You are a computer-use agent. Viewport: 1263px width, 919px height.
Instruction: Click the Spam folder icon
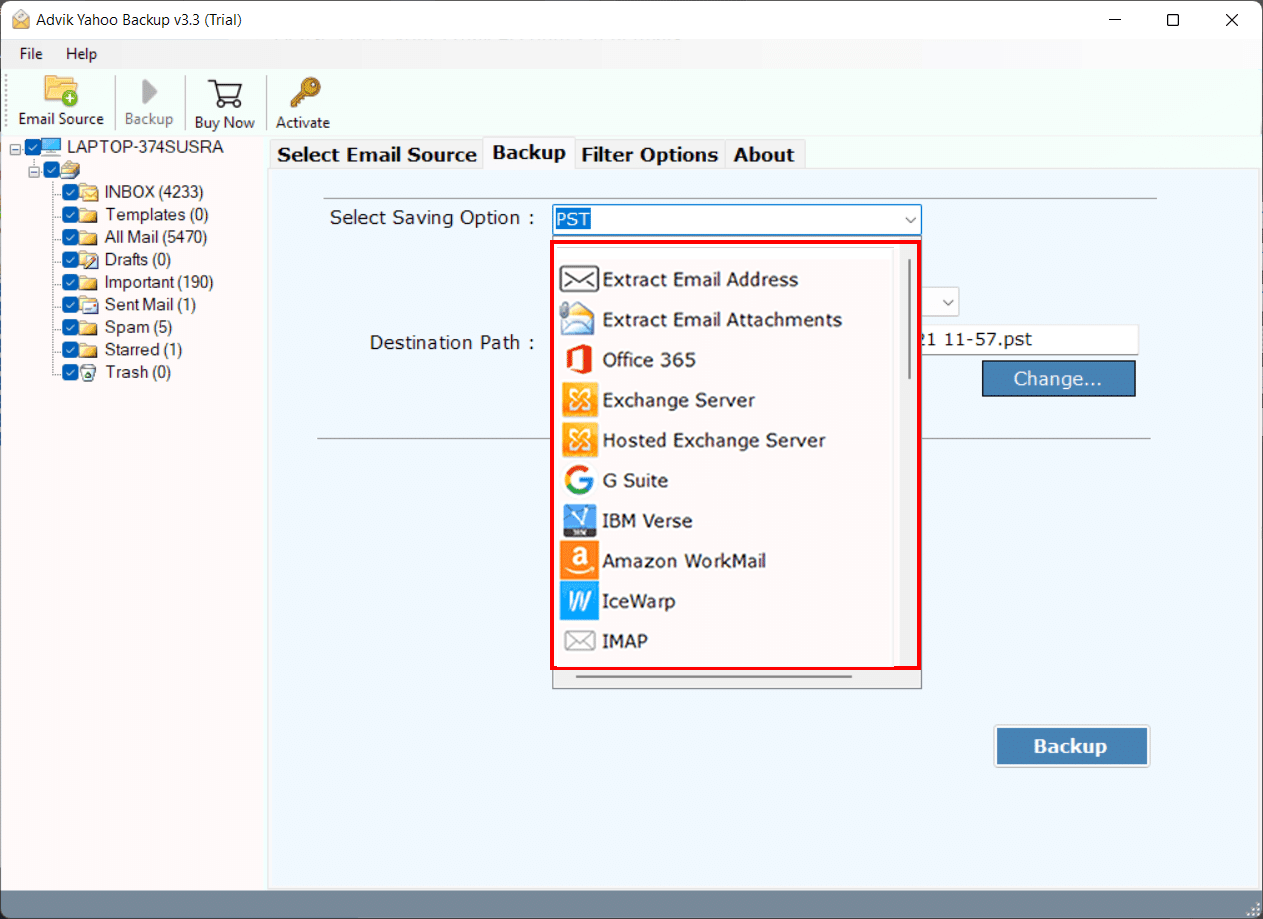tap(89, 327)
